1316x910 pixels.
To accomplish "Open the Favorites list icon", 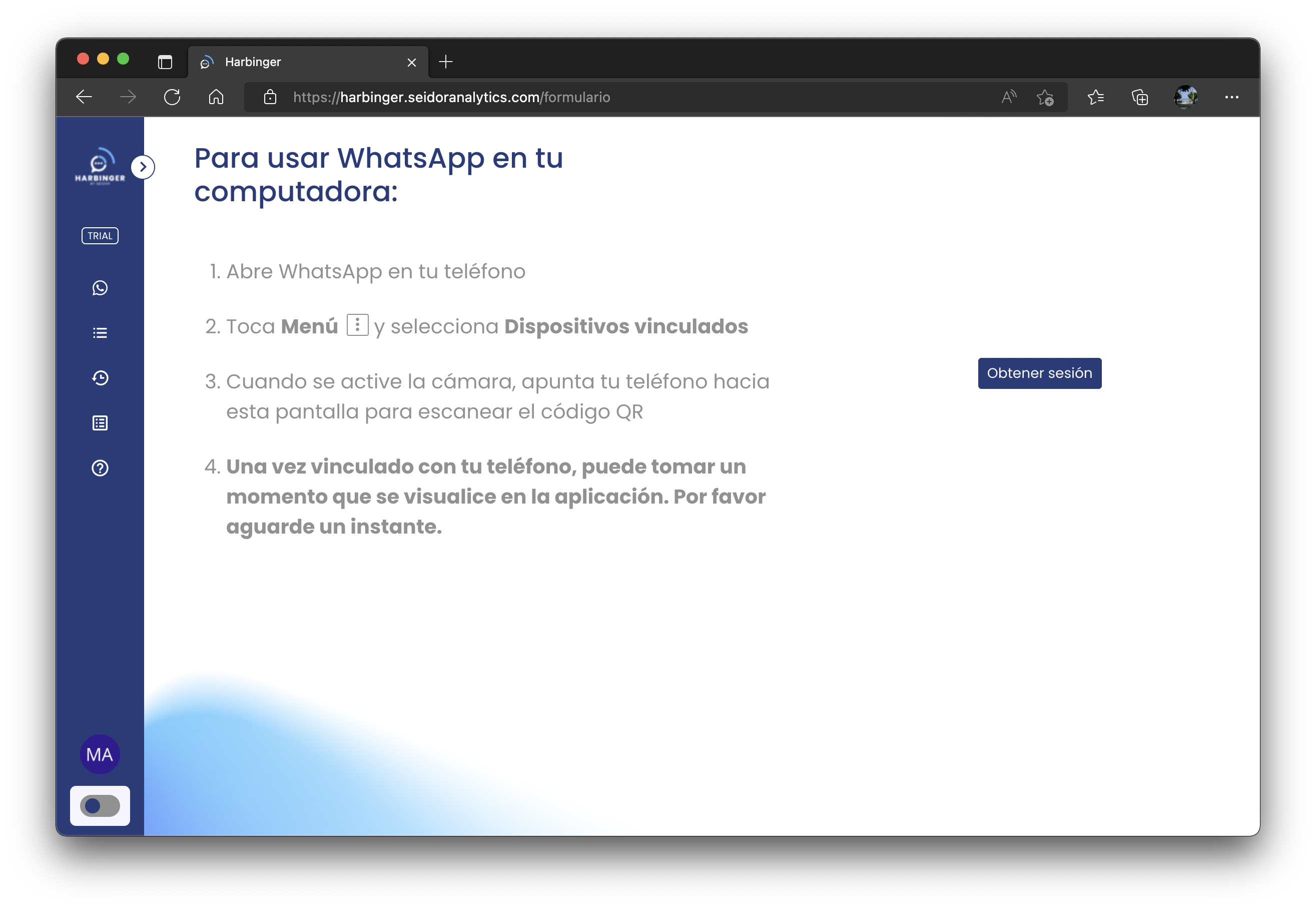I will click(1095, 97).
